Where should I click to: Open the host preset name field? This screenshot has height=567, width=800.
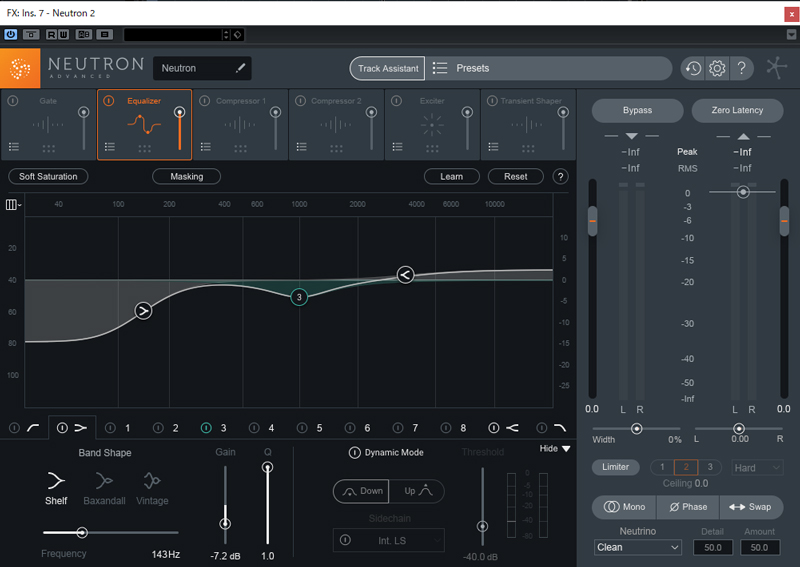172,34
